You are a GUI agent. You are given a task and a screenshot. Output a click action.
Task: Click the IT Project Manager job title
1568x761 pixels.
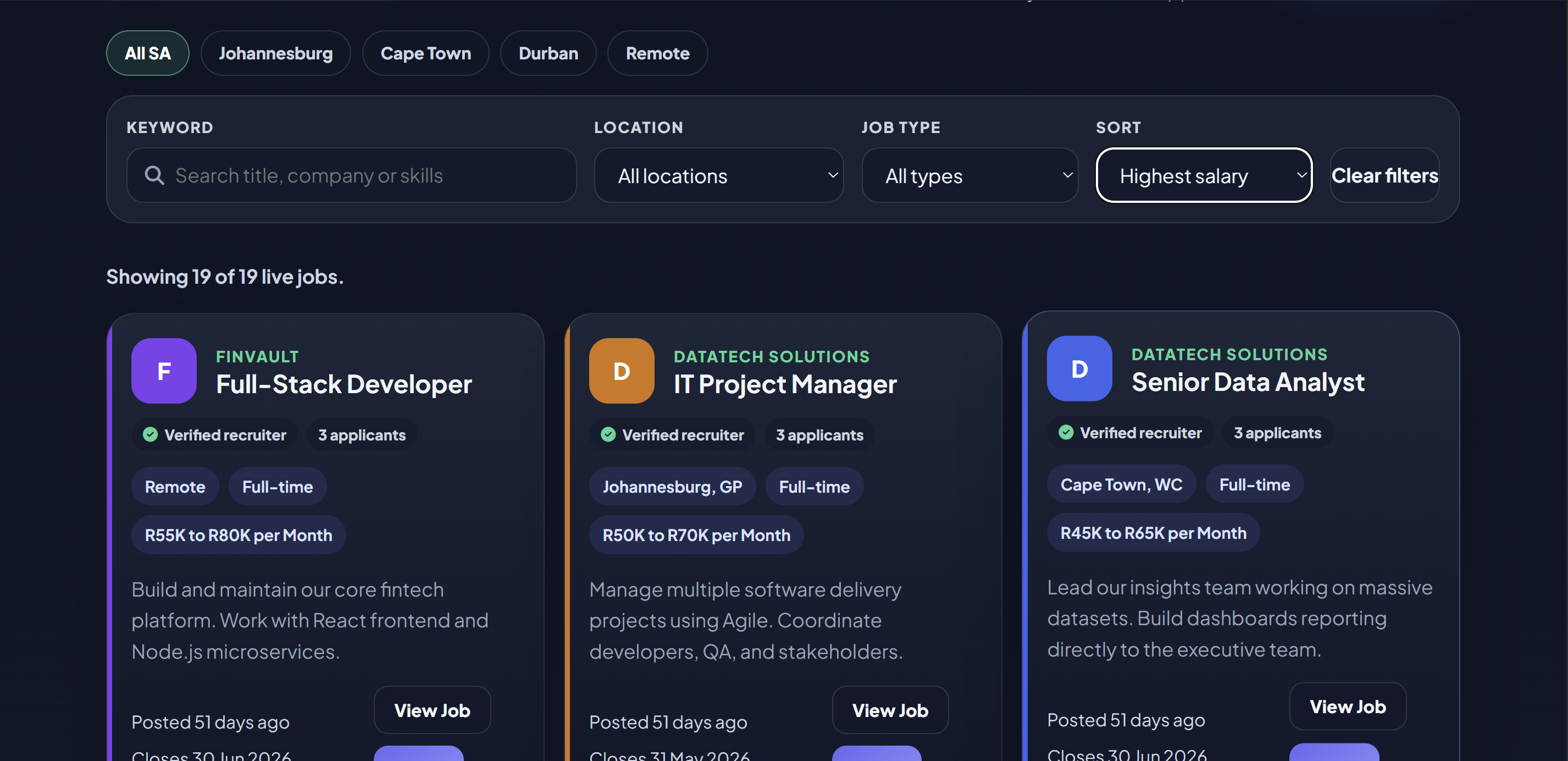[785, 384]
